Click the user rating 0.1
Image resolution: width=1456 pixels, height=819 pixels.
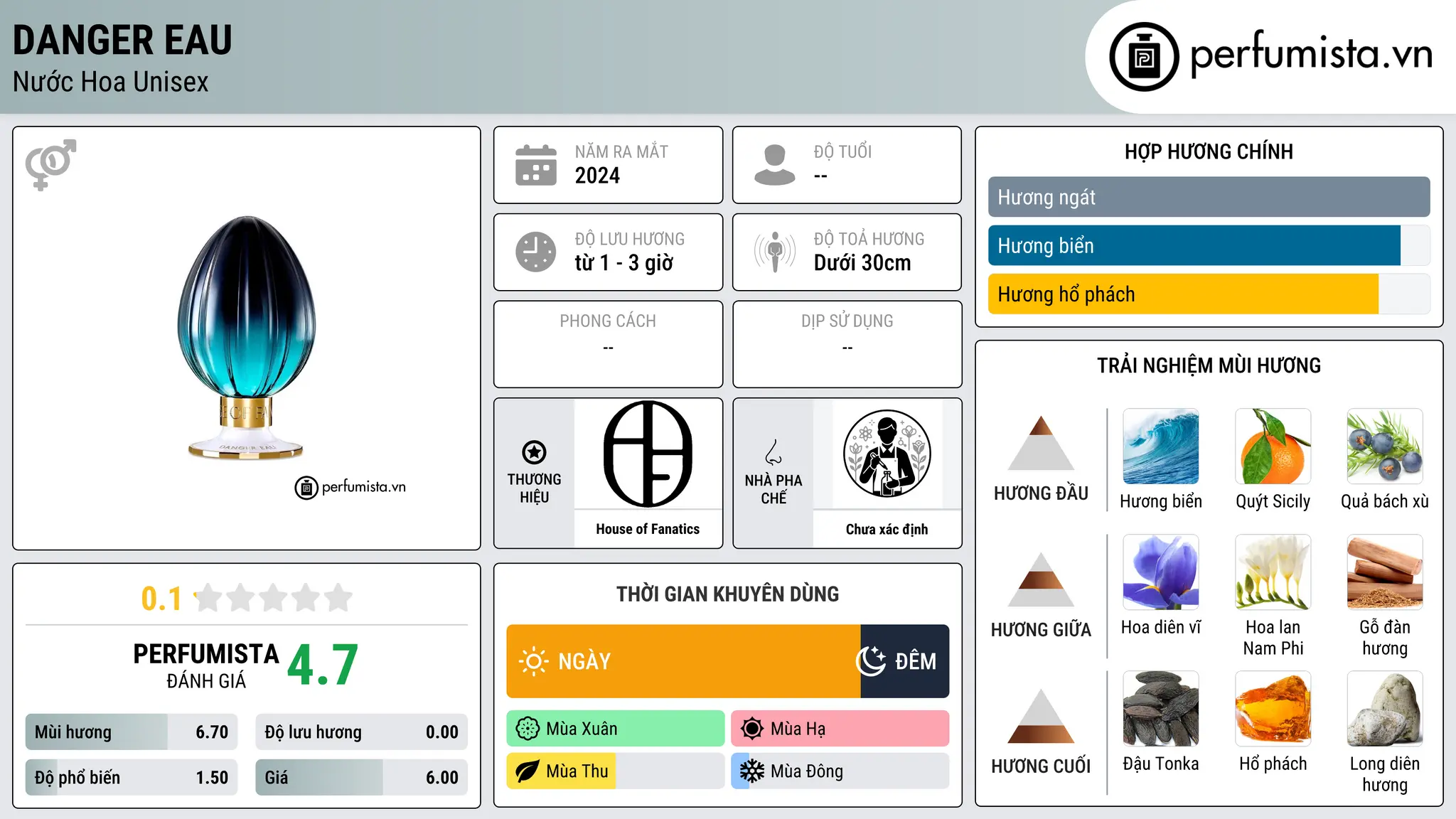(x=161, y=599)
